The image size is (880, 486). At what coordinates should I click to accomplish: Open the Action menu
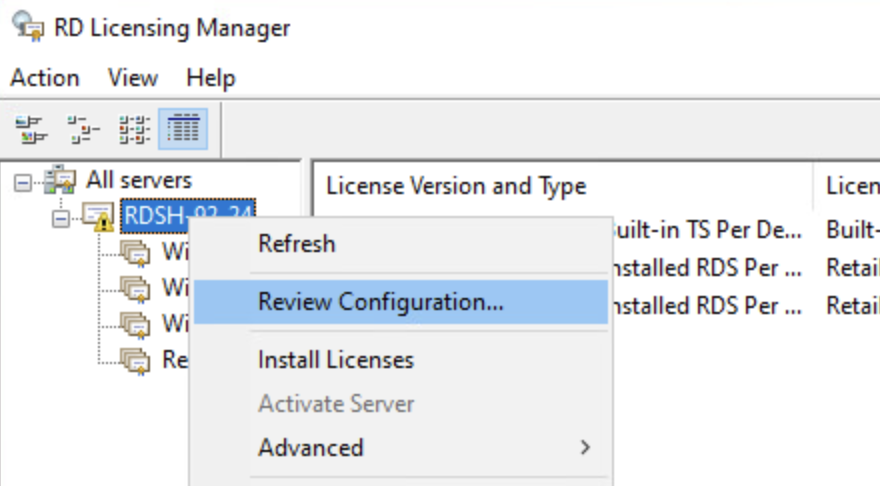pos(44,78)
